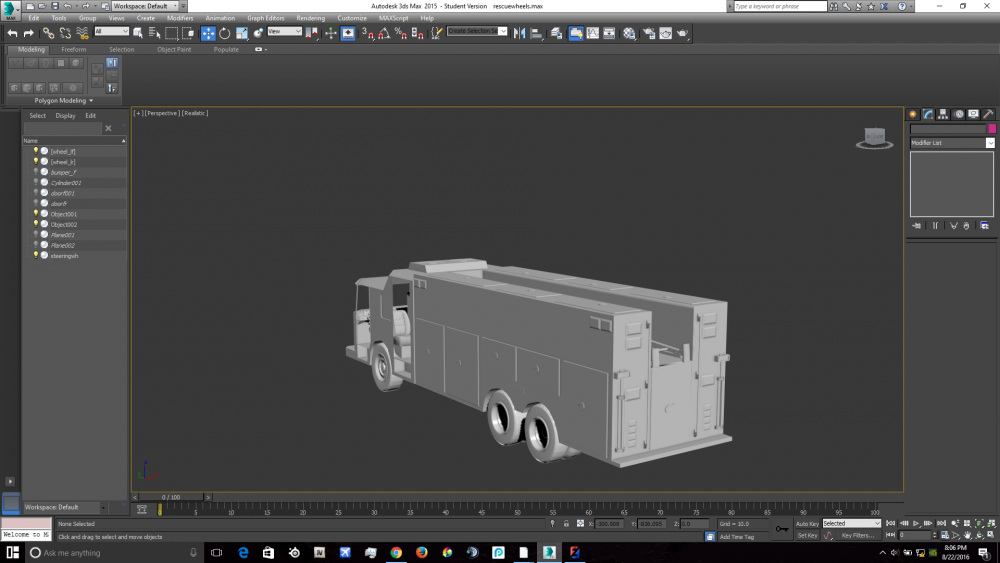Screen dimensions: 1000x563
Task: Open the Utilities hammer panel
Action: 988,114
